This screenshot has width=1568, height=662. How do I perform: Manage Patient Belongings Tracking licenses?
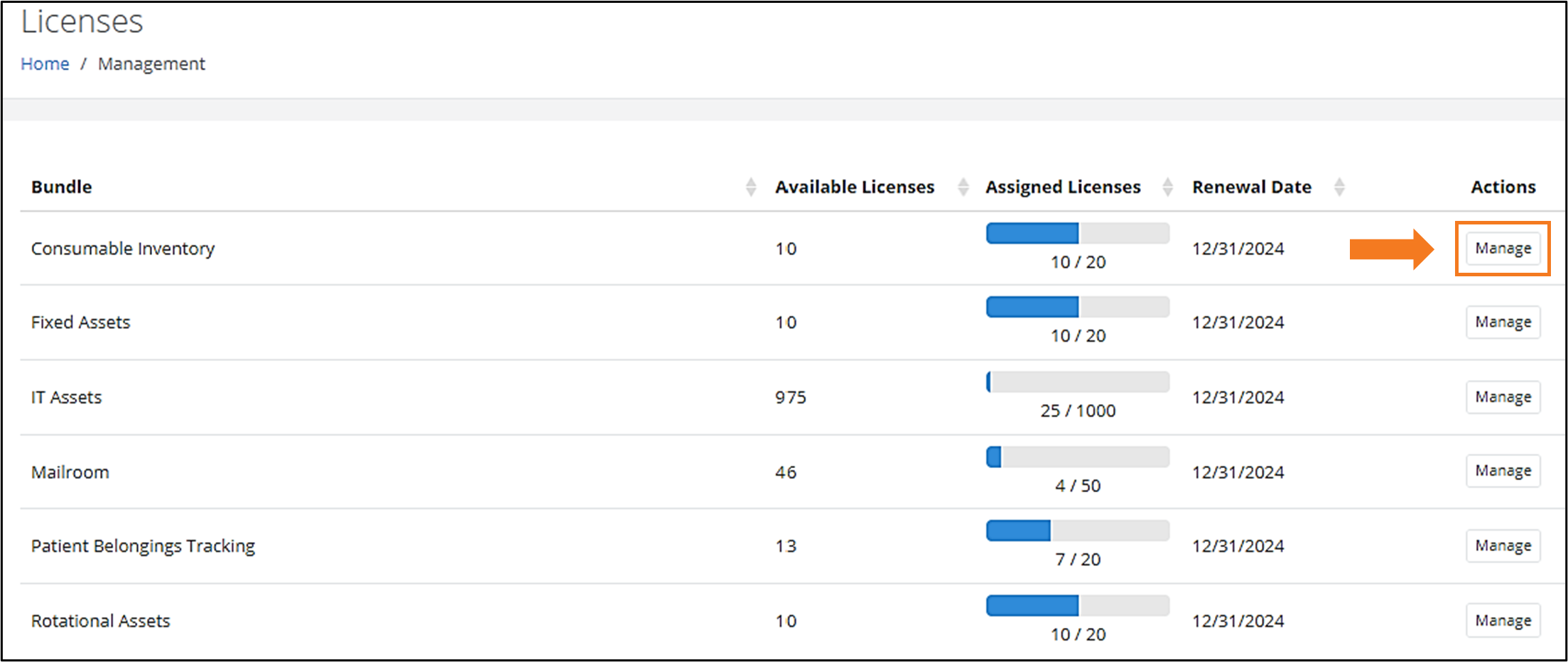(x=1503, y=546)
